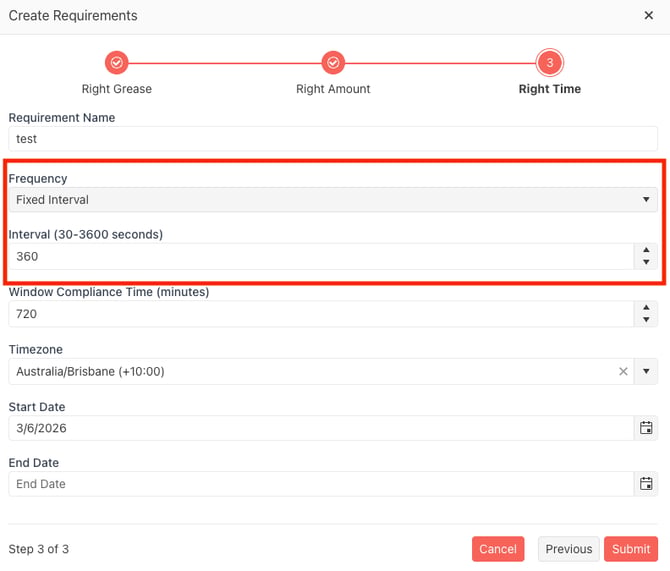Decrease the Interval value with down arrow
Screen dimensions: 670x571
(646, 262)
